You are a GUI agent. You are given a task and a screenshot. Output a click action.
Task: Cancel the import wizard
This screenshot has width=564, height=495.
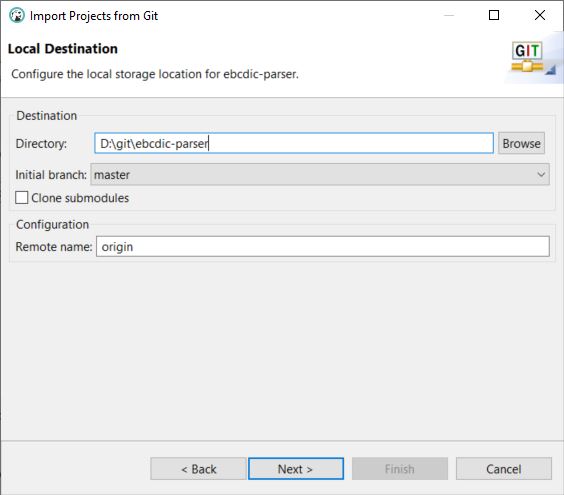pos(504,469)
